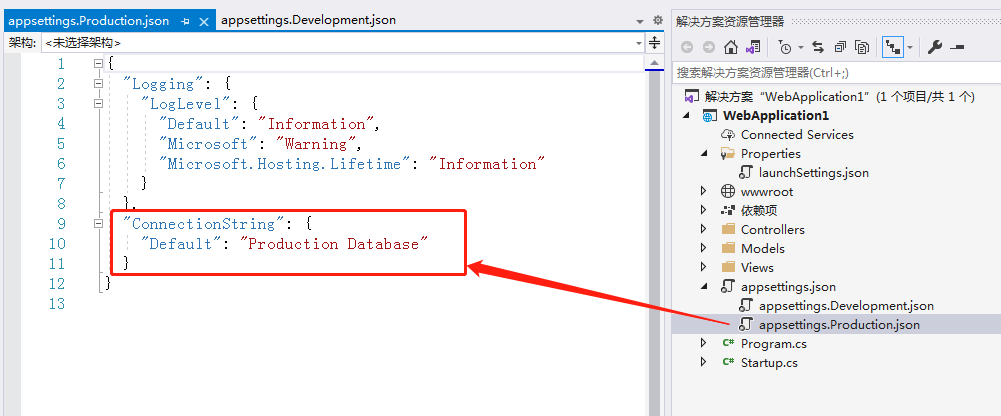Click the gear icon beside editor tabs
Viewport: 1001px width, 416px height.
pos(658,20)
